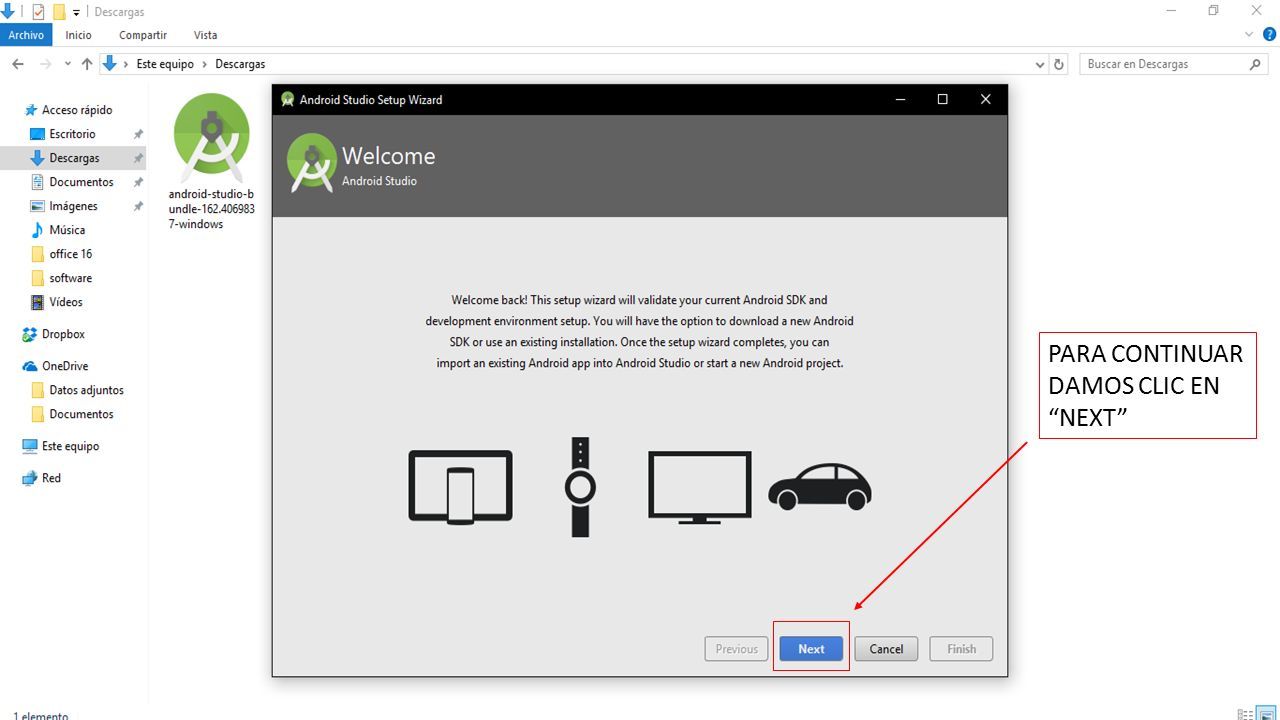Screen dimensions: 1280x720
Task: Open the Vista ribbon tab
Action: (205, 35)
